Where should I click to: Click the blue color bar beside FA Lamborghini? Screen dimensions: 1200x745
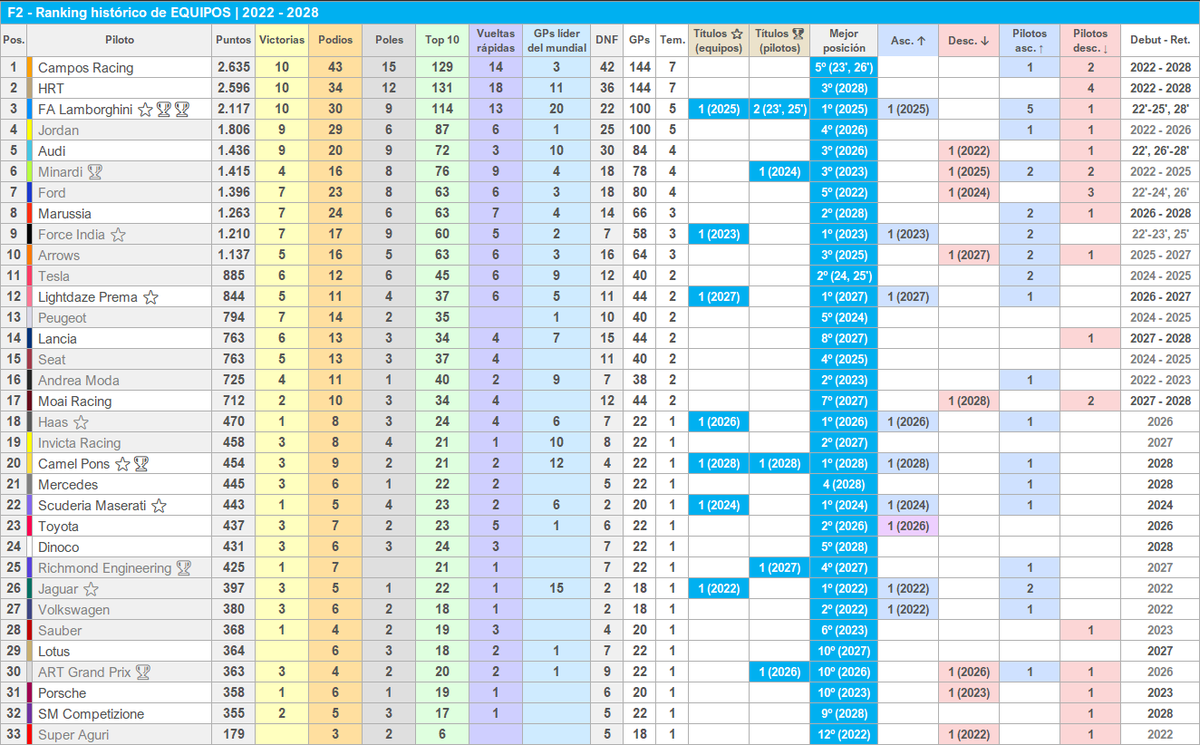click(30, 109)
